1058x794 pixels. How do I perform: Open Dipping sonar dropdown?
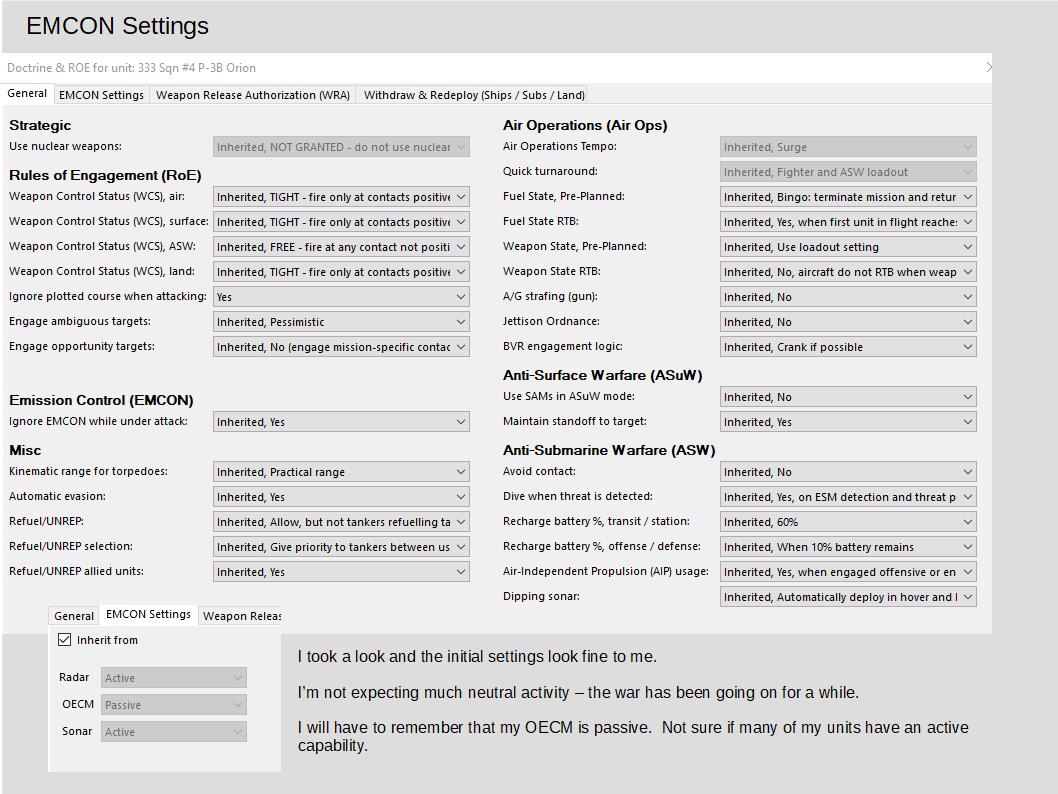848,596
